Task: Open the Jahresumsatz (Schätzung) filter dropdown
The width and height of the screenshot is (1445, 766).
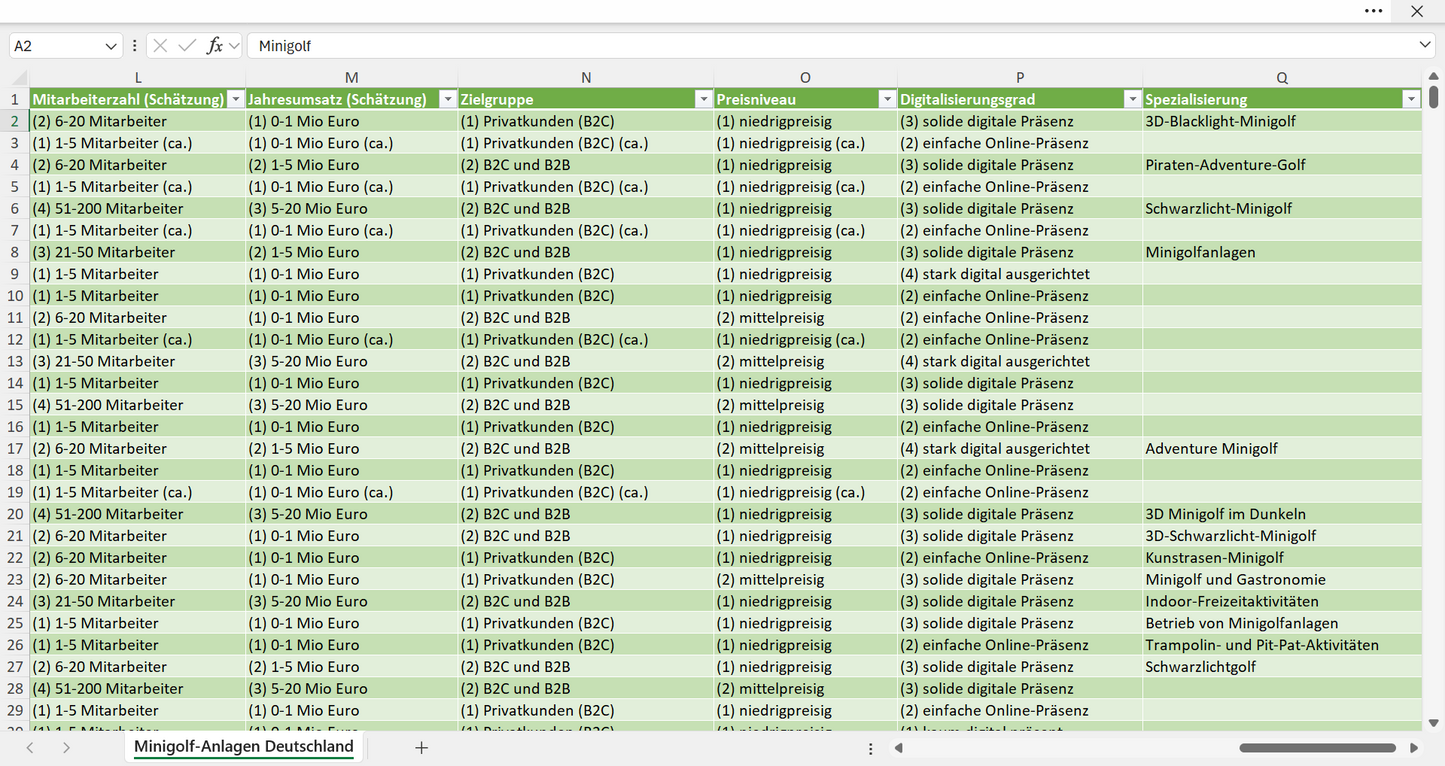Action: [448, 99]
